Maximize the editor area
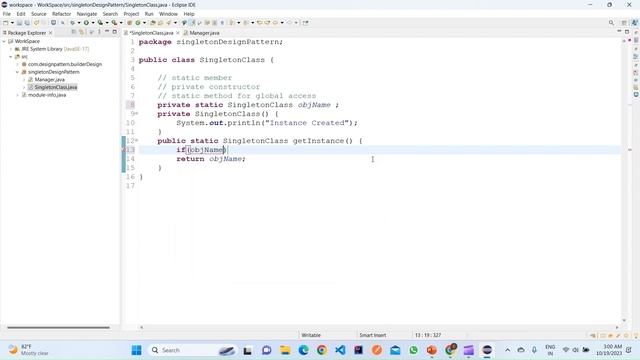This screenshot has width=640, height=360. (x=627, y=32)
